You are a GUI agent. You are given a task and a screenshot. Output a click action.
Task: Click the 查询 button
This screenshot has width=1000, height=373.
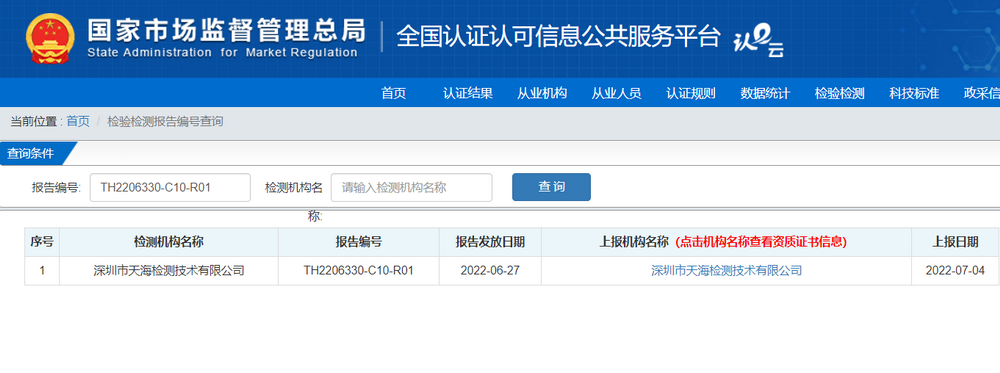(x=552, y=187)
